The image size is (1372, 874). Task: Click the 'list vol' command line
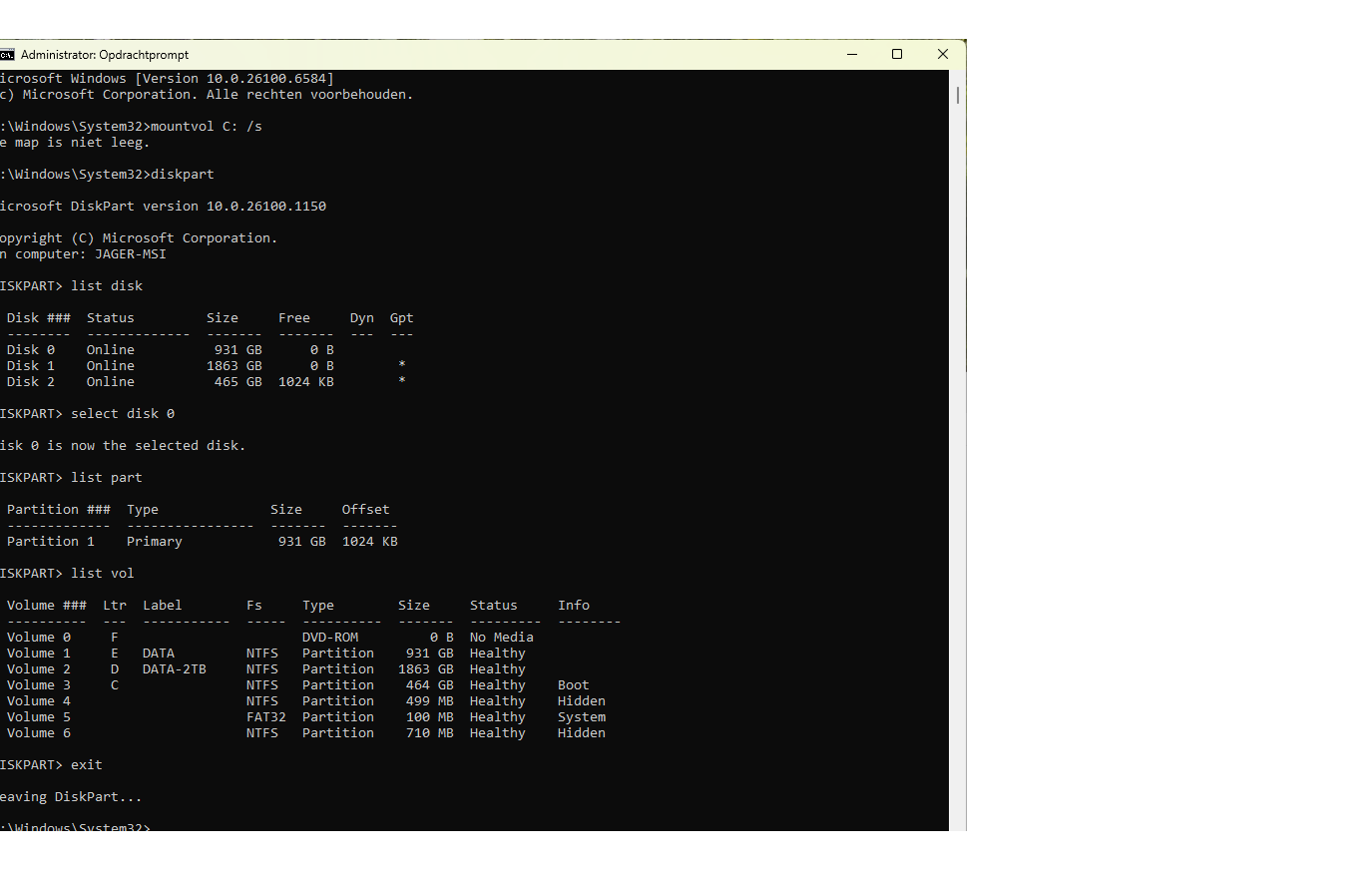67,574
